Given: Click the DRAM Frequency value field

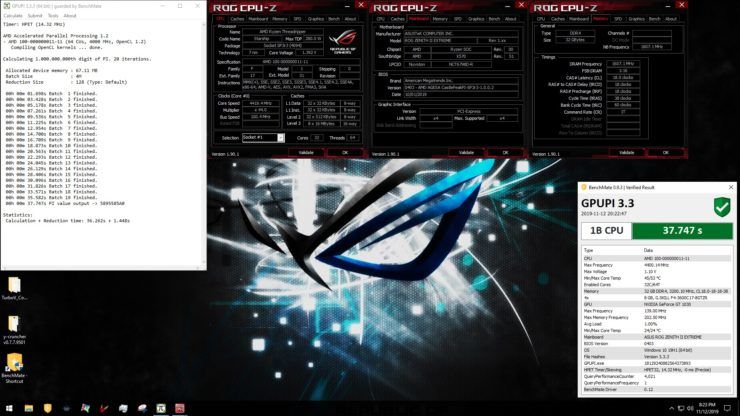Looking at the screenshot, I should [x=623, y=64].
